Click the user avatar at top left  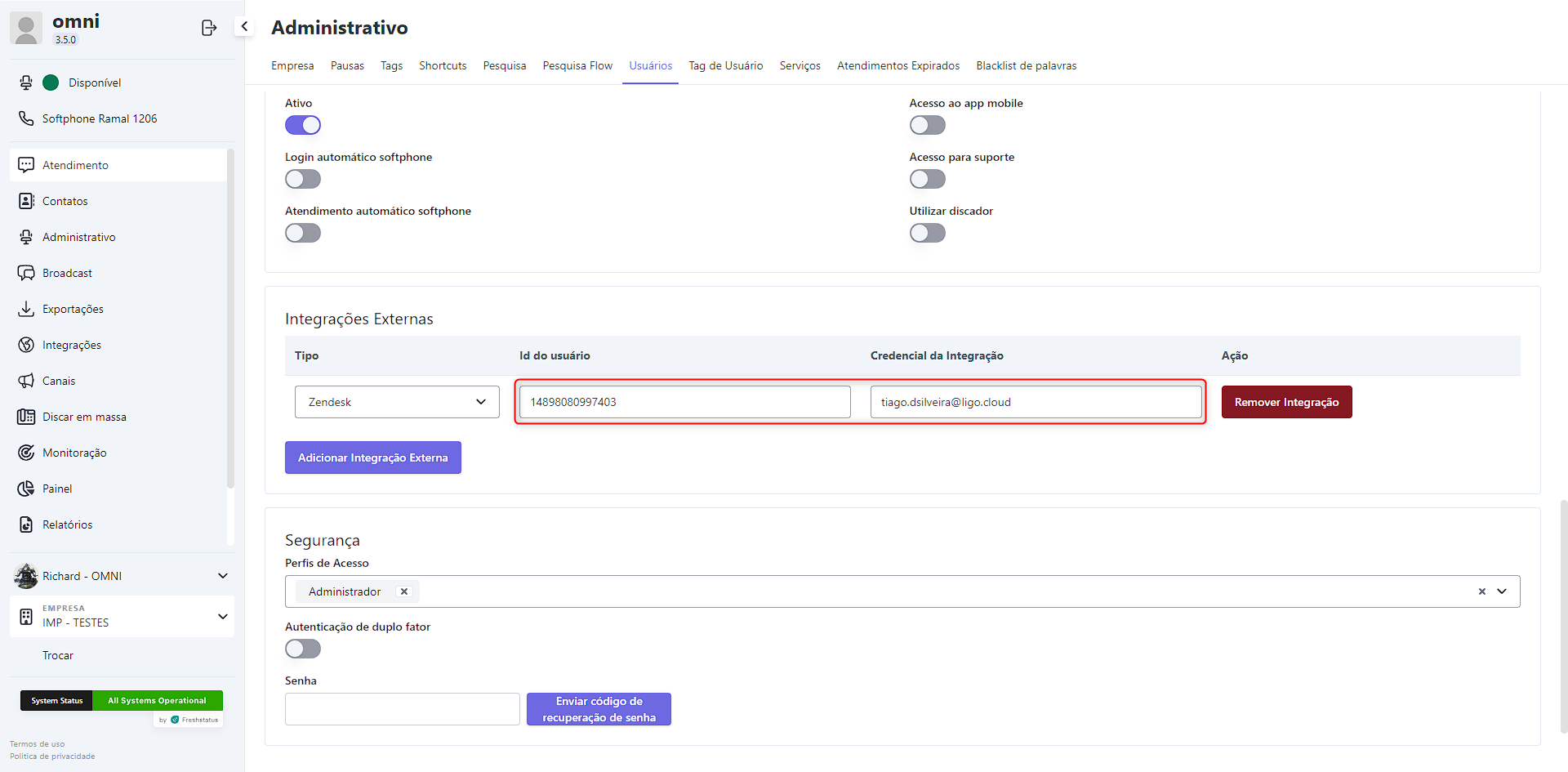(26, 29)
